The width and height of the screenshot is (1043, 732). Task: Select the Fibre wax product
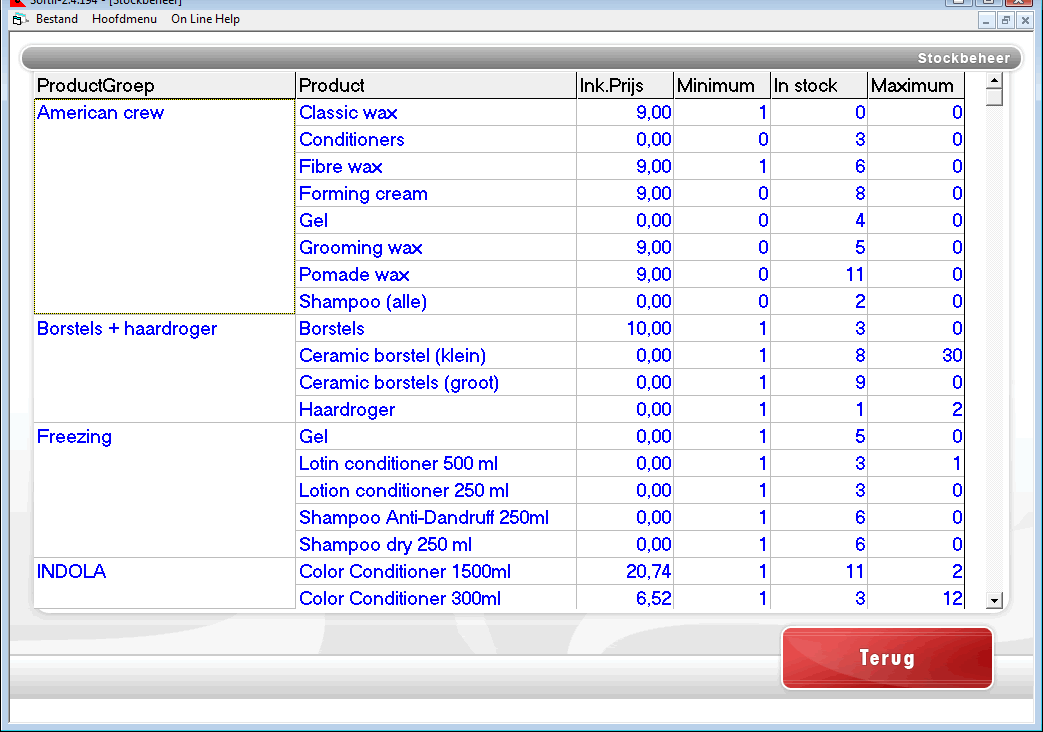point(436,166)
